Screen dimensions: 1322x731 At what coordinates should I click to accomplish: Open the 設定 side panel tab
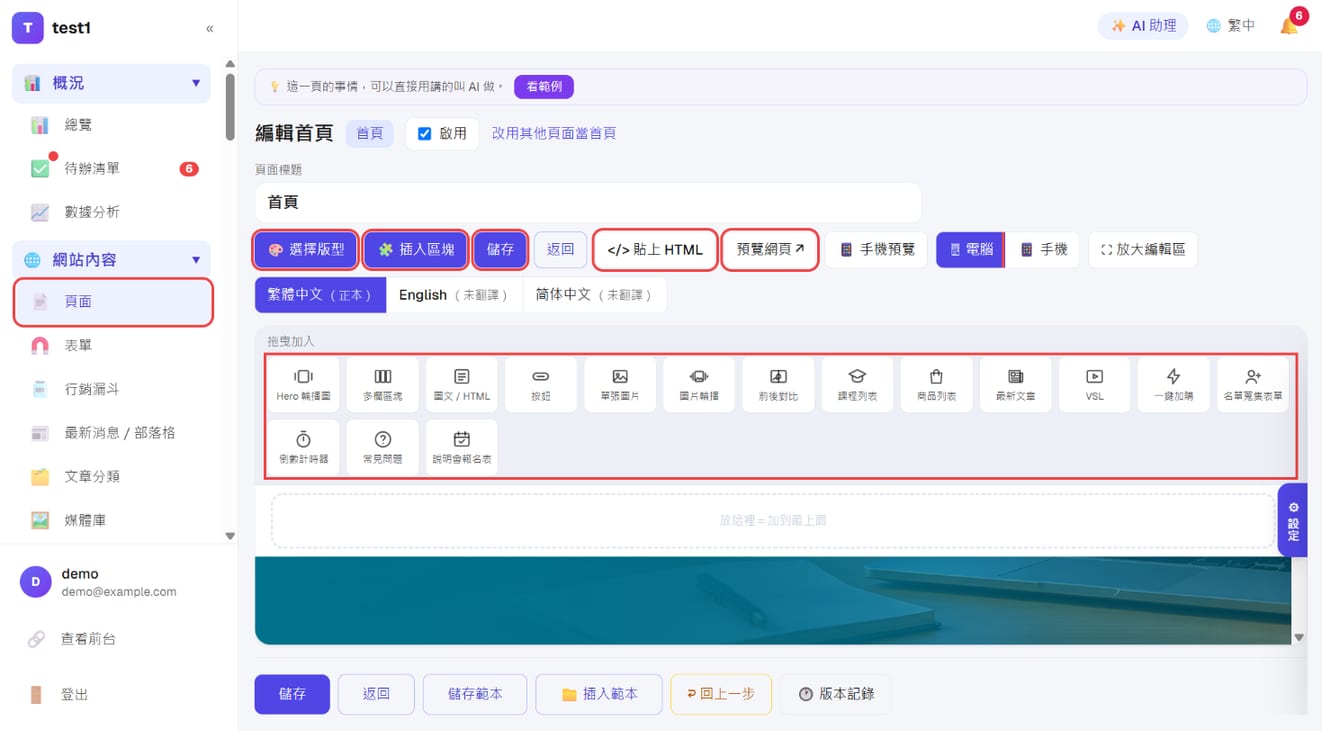coord(1292,520)
